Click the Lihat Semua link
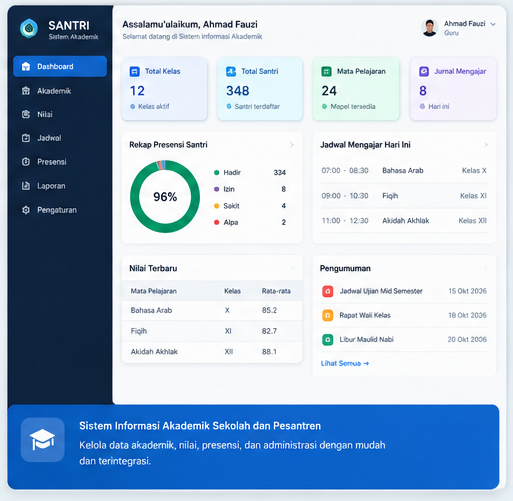The height and width of the screenshot is (501, 513). 345,363
